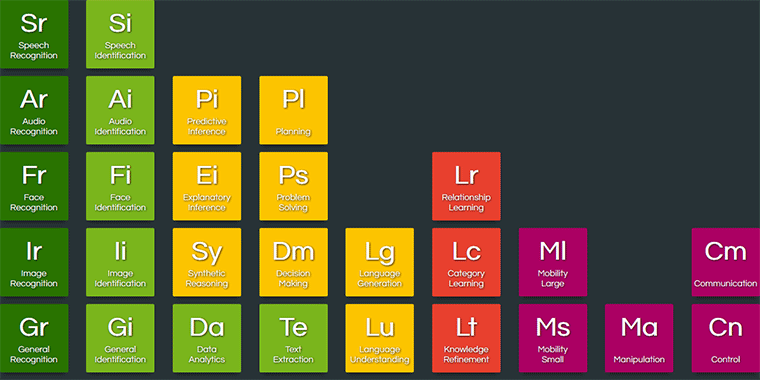760x380 pixels.
Task: Click the Dm Decision Making tile
Action: click(293, 262)
